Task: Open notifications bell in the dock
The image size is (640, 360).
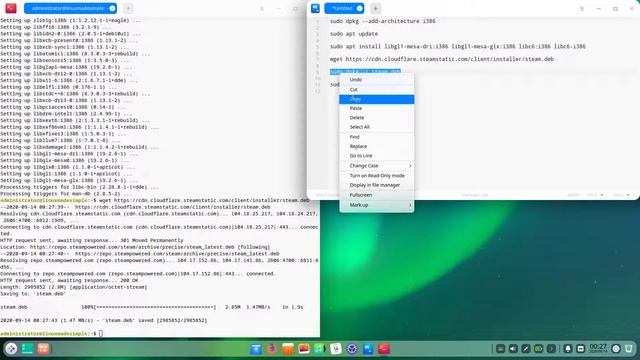Action: coord(568,349)
